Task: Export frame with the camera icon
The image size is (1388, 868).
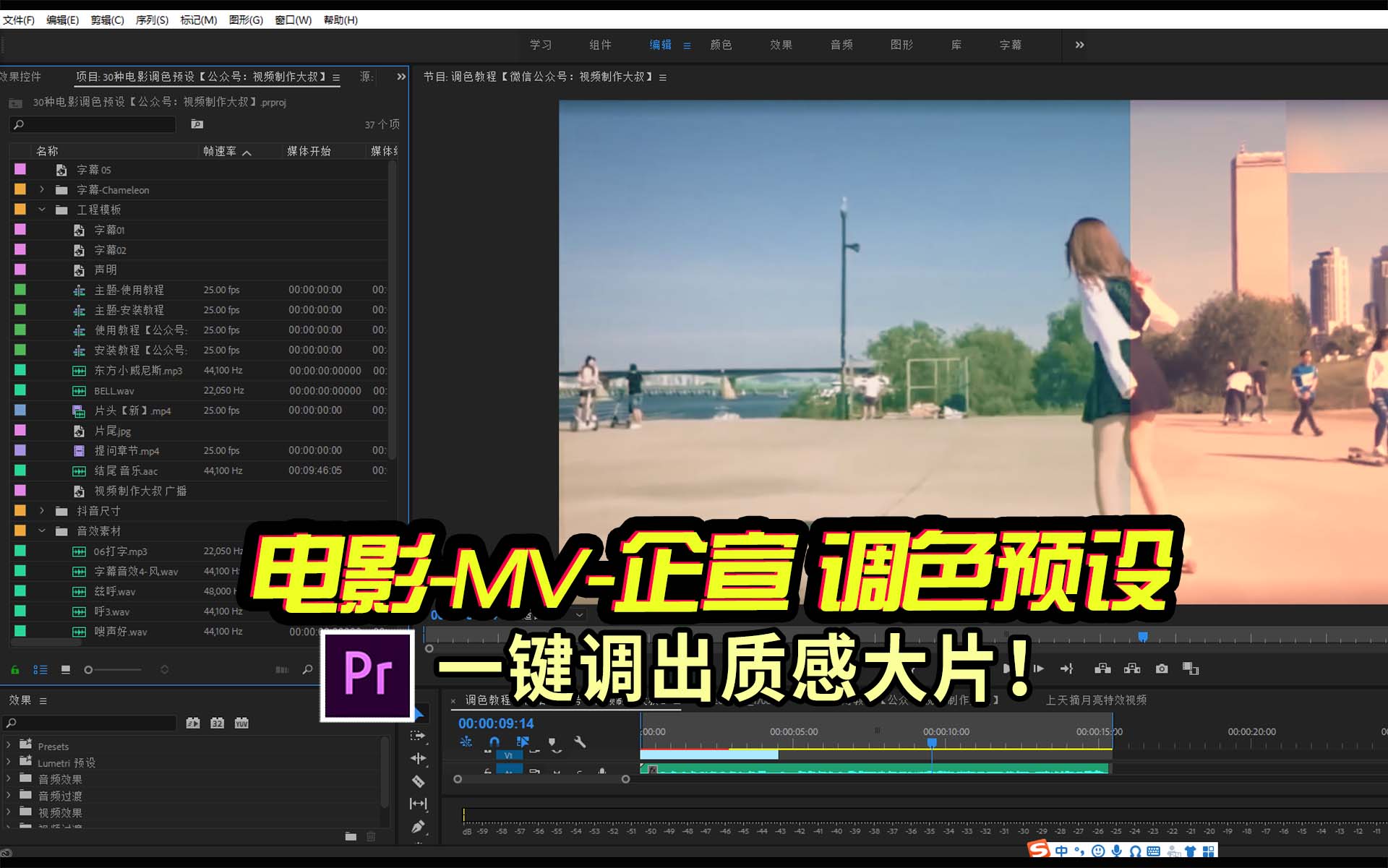Action: (x=1162, y=669)
